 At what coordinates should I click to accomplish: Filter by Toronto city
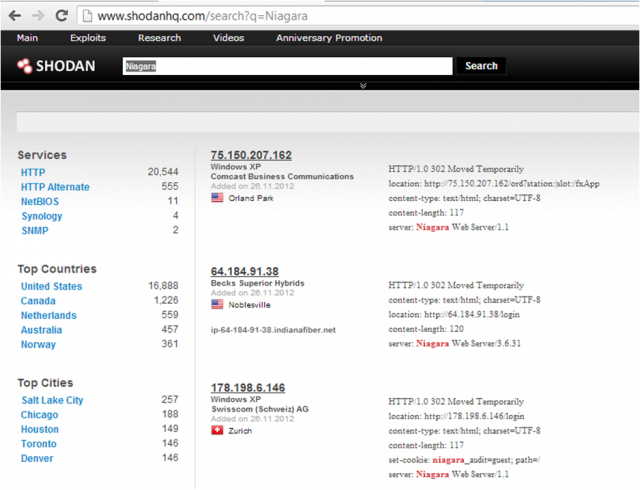coord(39,444)
